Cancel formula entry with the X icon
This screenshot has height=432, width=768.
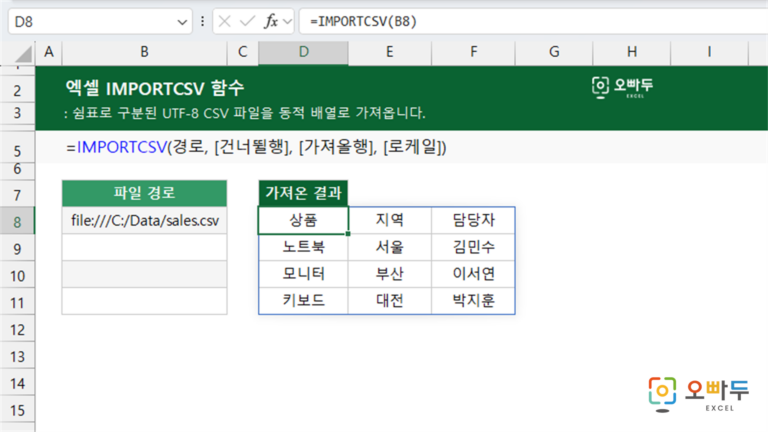tap(224, 22)
